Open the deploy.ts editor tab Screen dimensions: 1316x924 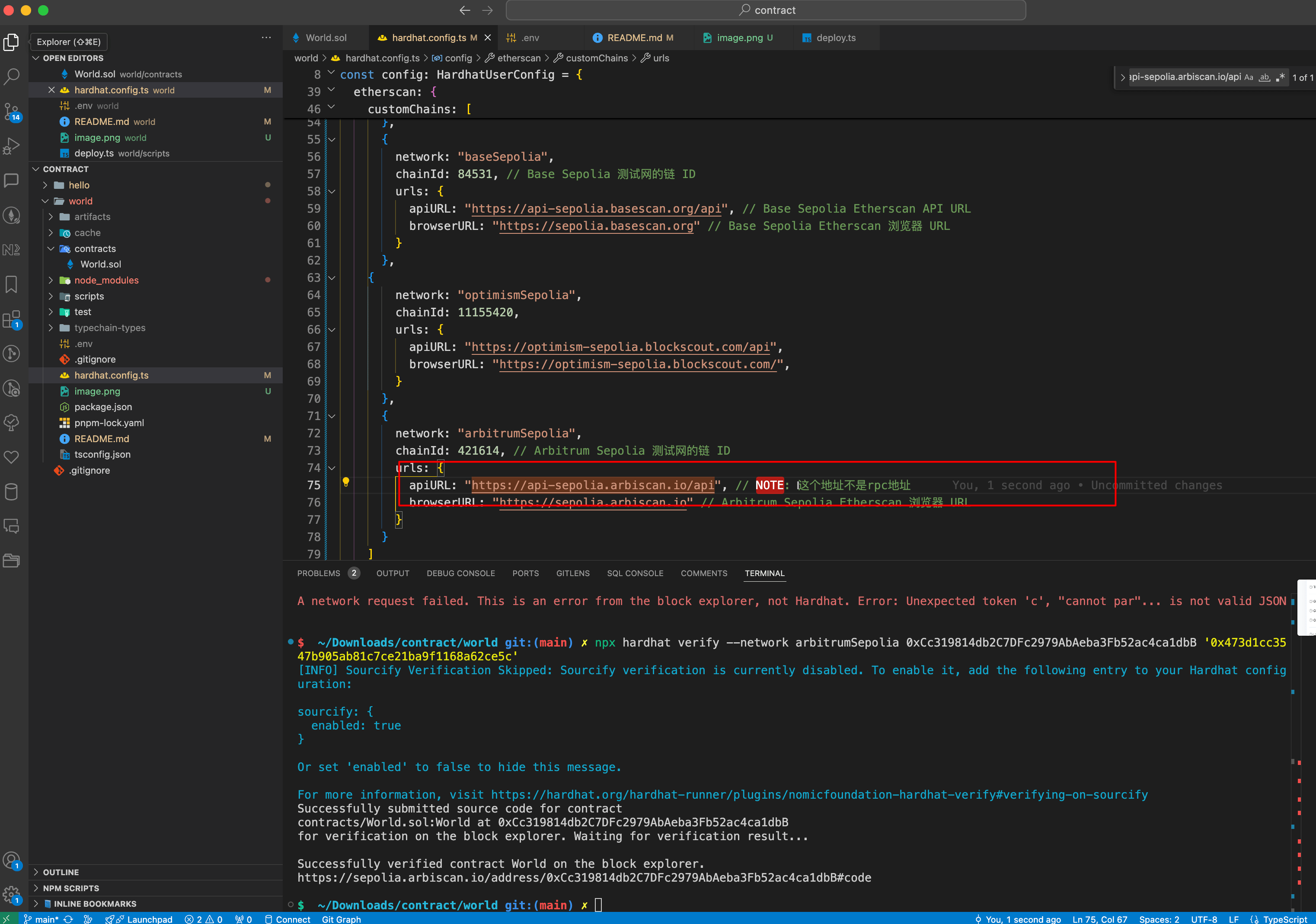pyautogui.click(x=835, y=38)
